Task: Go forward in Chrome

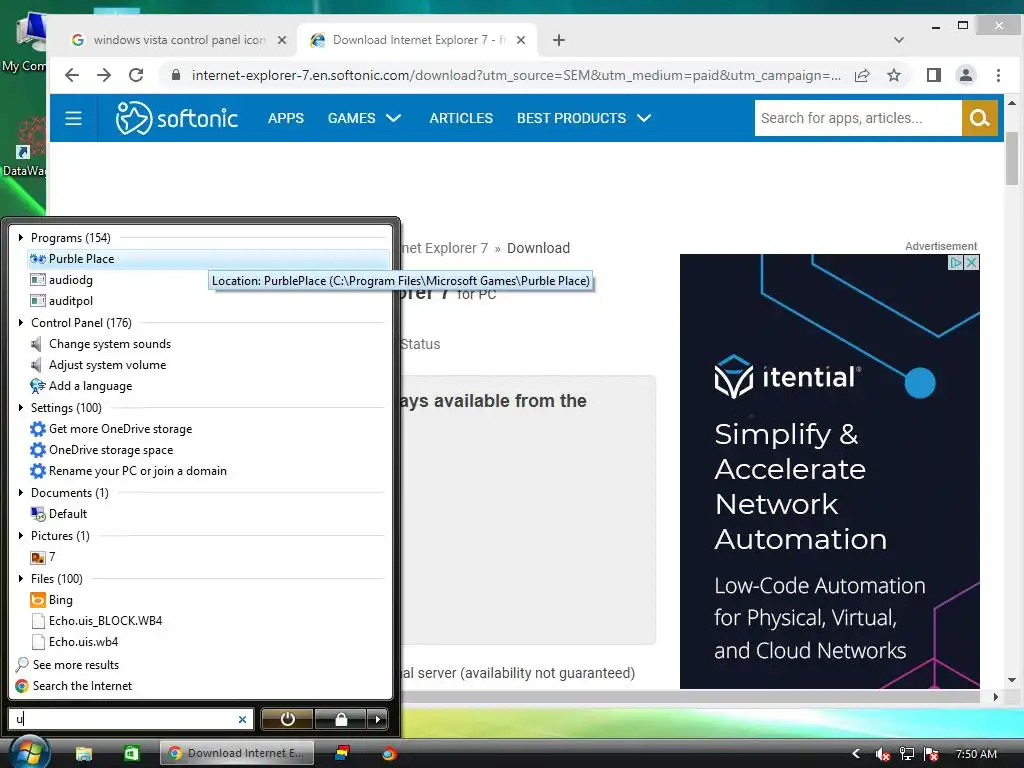Action: (x=104, y=75)
